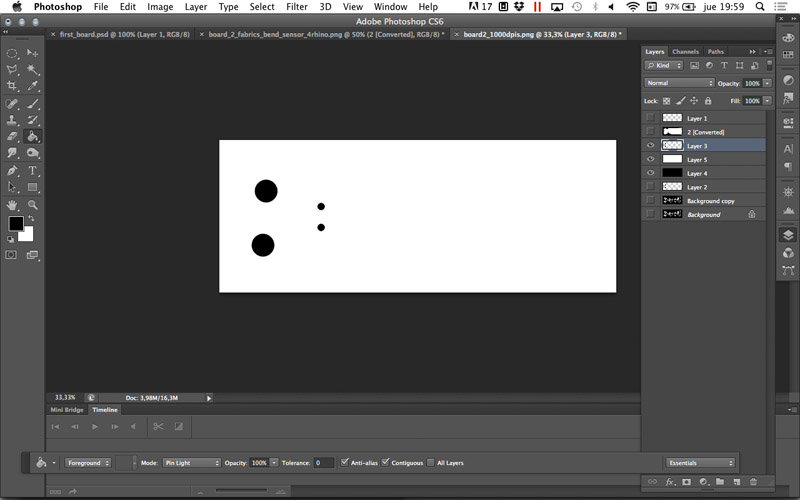Reset default foreground and background colors
This screenshot has width=800, height=500.
[11, 239]
